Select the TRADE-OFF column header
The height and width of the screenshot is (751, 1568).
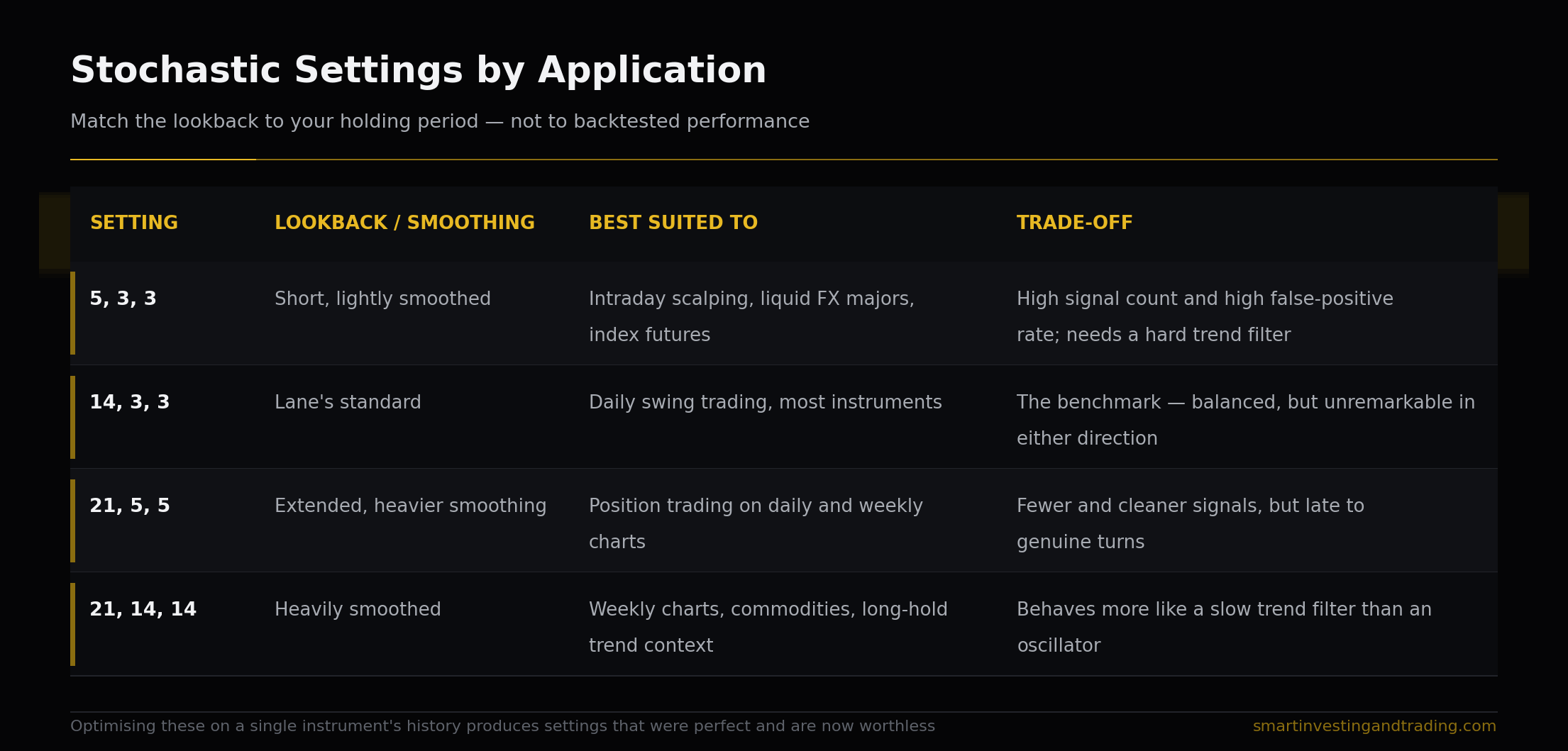coord(1074,223)
